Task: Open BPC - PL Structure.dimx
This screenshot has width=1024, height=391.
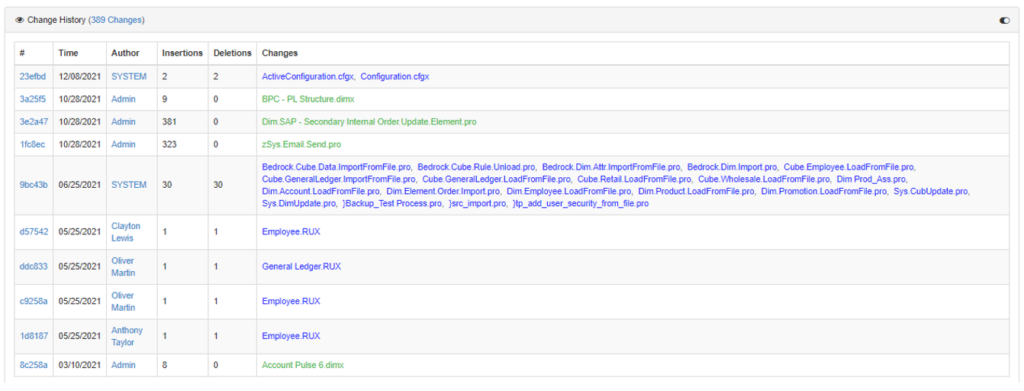Action: pos(308,99)
